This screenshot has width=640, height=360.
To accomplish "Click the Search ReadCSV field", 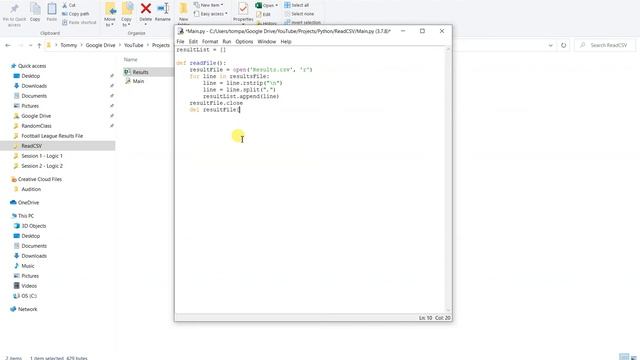I will 605,45.
